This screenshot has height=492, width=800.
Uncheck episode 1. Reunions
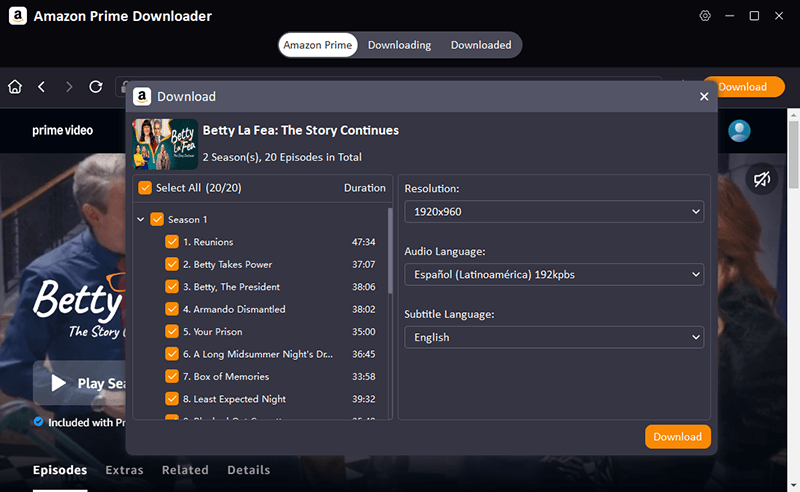point(172,242)
